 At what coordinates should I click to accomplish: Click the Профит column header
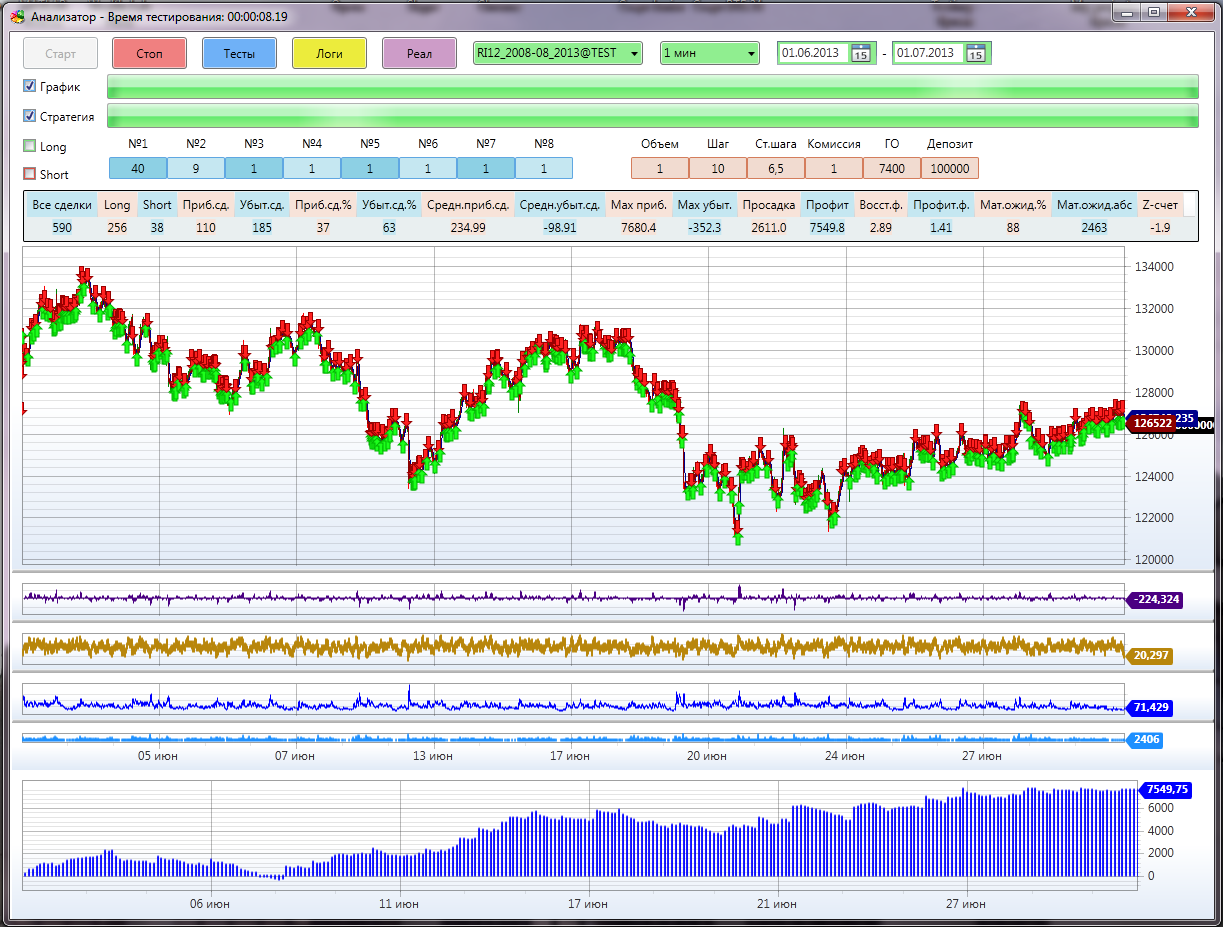827,205
